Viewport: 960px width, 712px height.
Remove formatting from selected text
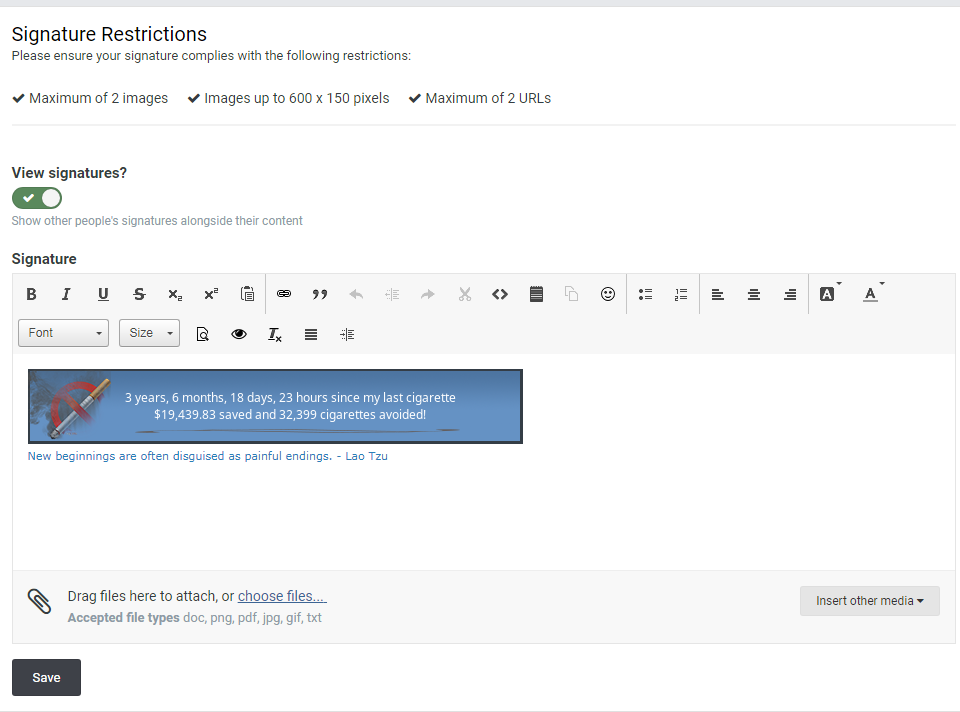coord(275,334)
